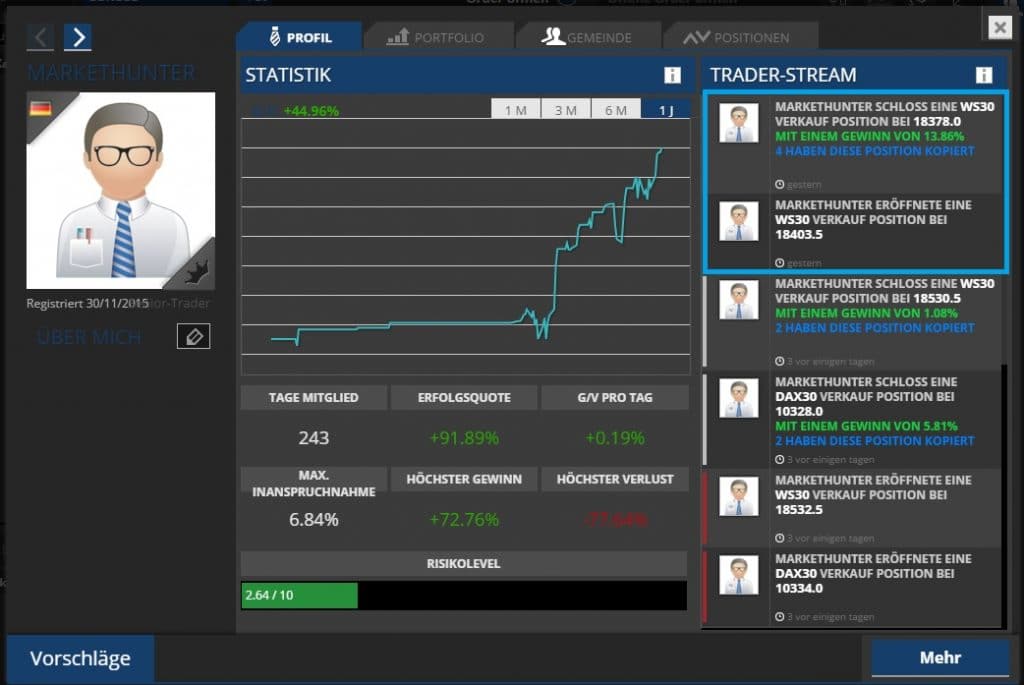Close the trader profile dialog
The height and width of the screenshot is (685, 1024).
tap(999, 27)
